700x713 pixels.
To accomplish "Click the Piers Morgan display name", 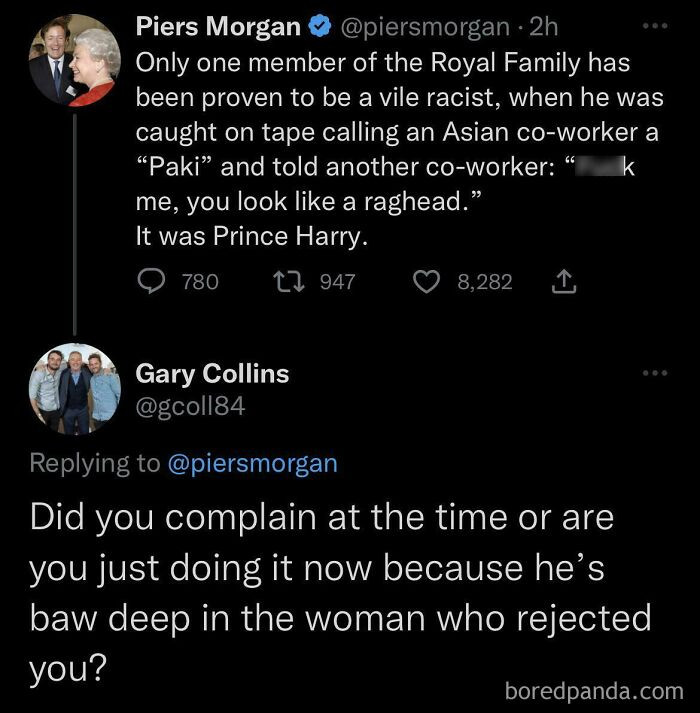I will point(217,27).
